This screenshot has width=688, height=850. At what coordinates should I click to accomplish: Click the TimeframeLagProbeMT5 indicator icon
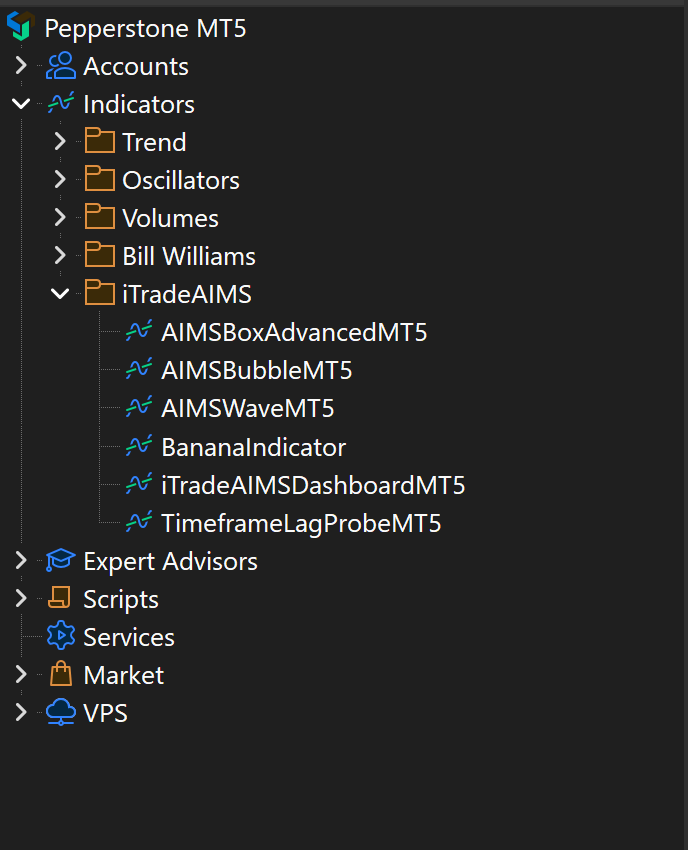coord(139,521)
